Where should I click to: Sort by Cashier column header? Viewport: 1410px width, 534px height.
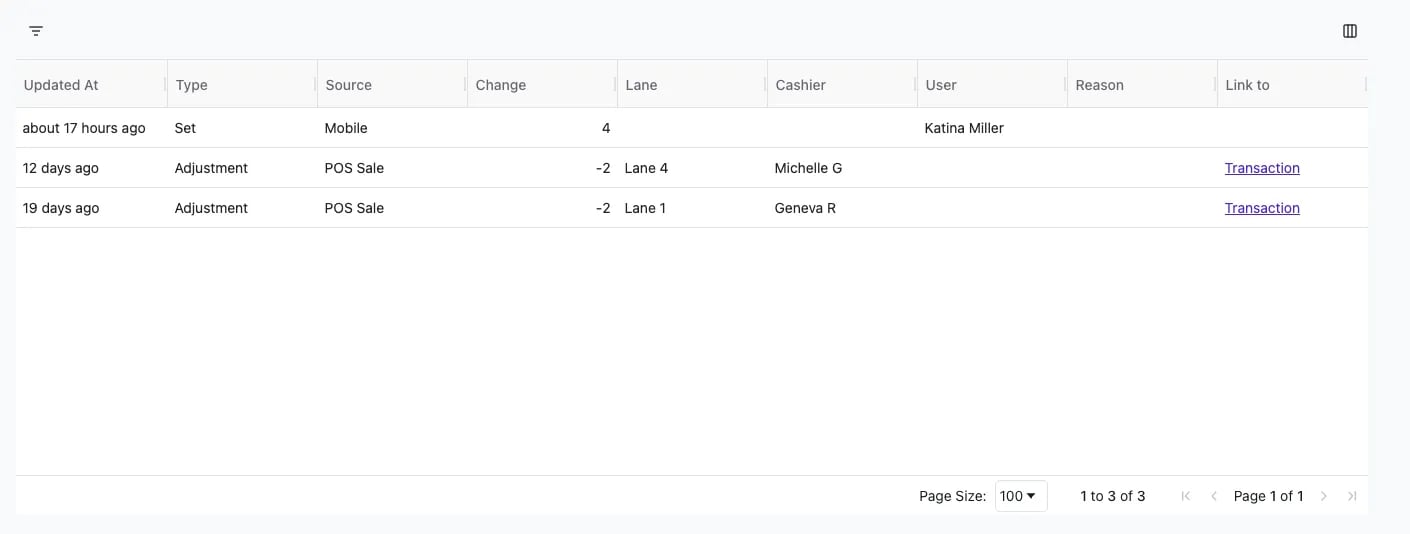[x=800, y=85]
